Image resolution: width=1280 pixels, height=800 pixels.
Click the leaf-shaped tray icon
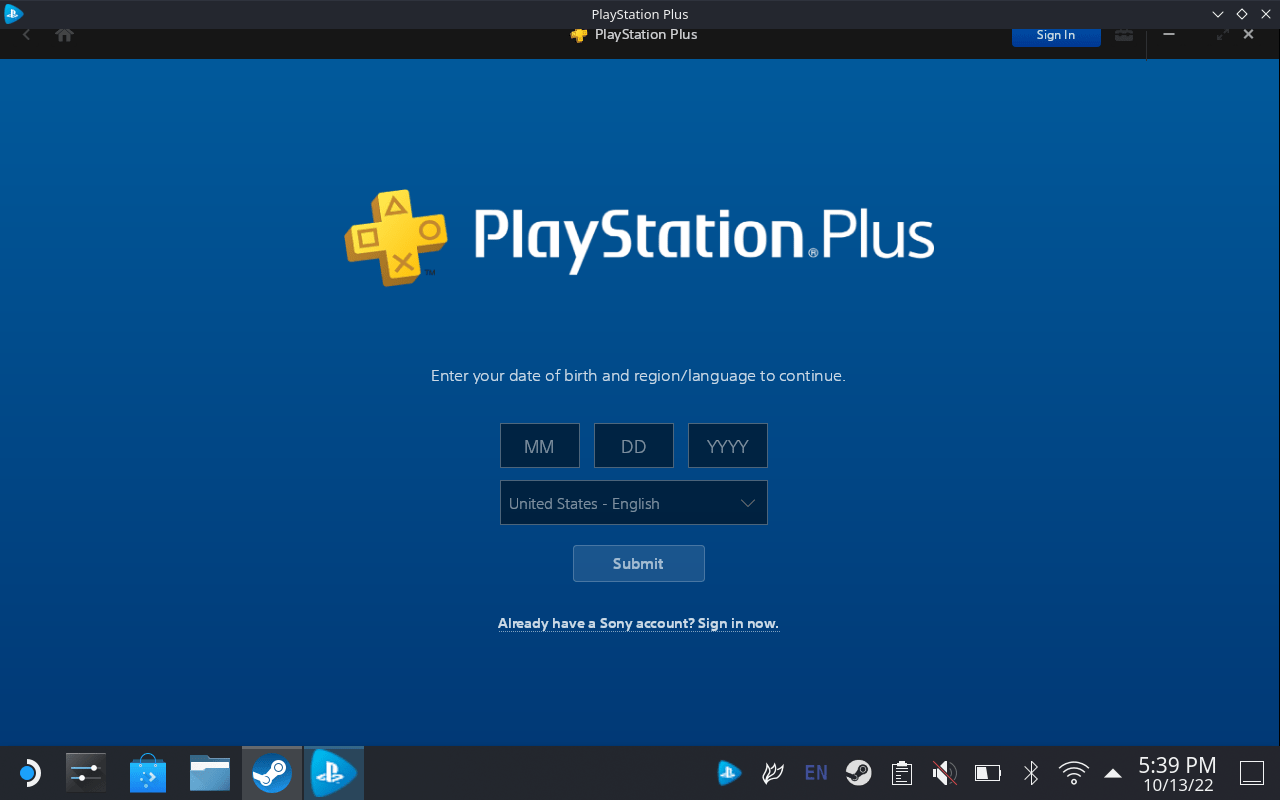(773, 773)
